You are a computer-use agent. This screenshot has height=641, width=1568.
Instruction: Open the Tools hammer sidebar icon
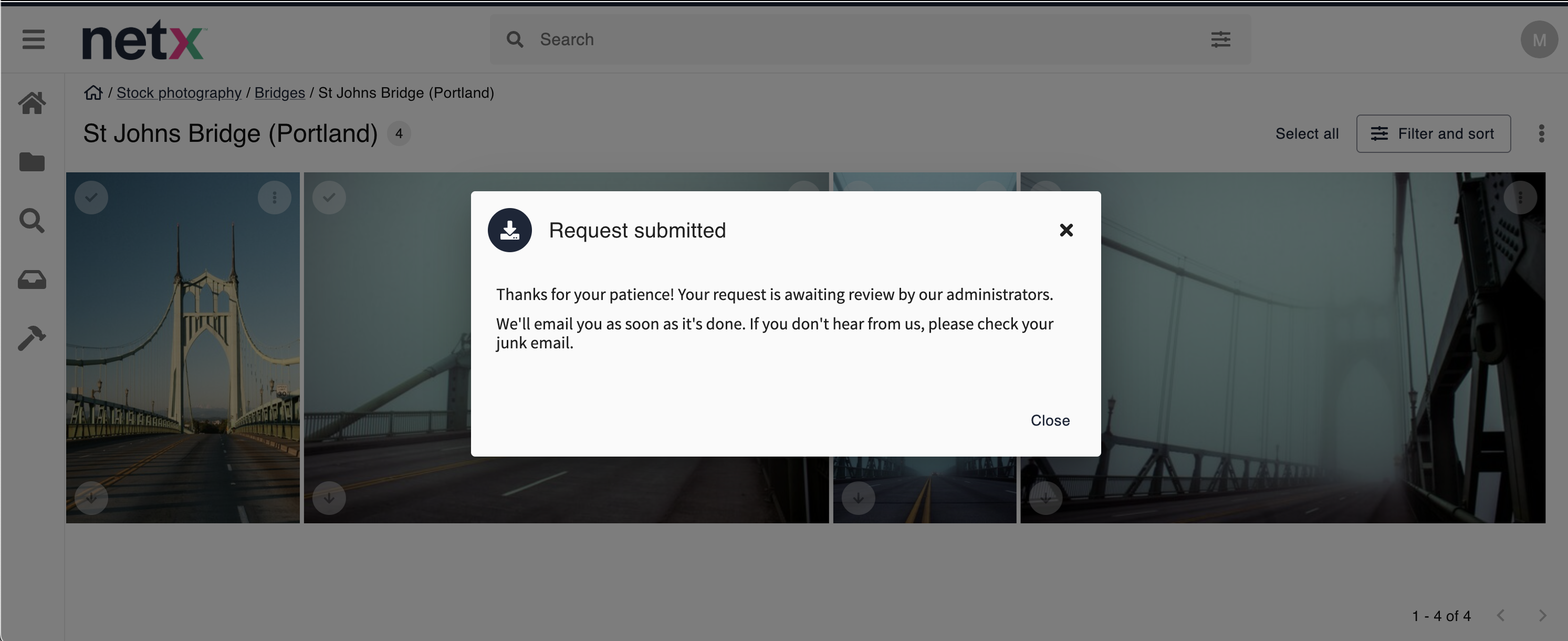click(32, 338)
